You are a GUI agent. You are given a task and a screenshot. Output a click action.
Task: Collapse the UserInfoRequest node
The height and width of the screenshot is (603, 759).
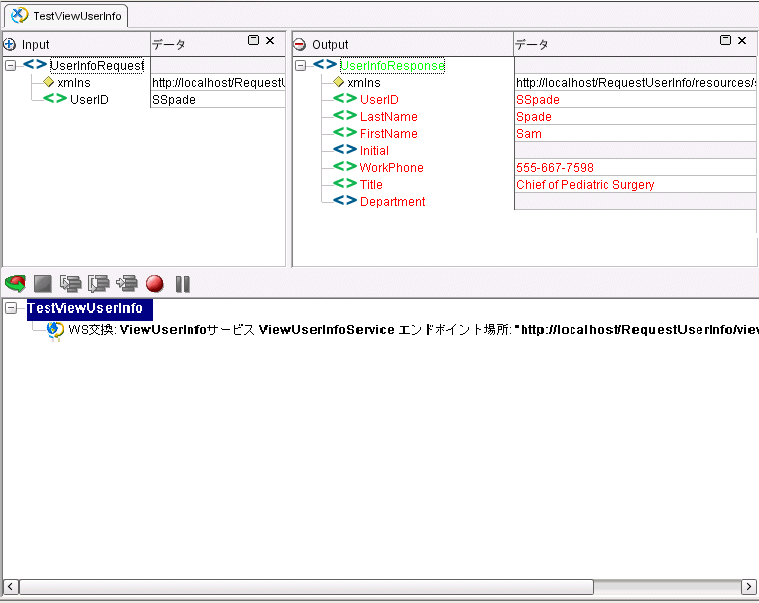[x=10, y=65]
